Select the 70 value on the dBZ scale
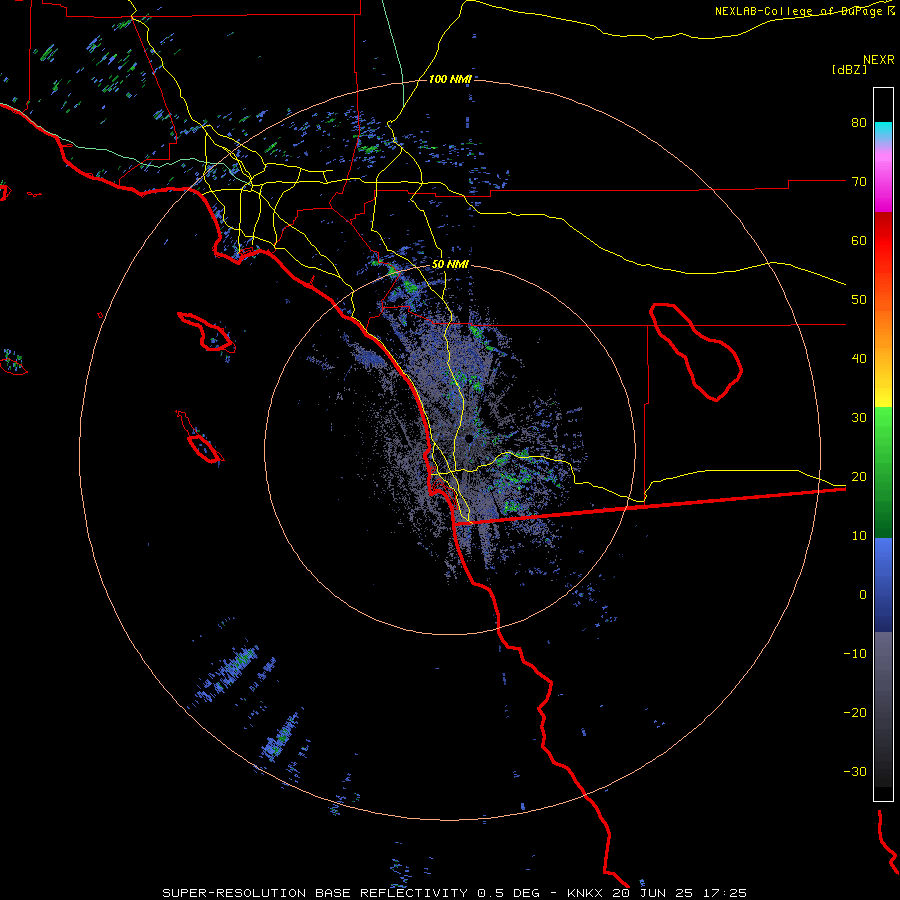 coord(859,182)
